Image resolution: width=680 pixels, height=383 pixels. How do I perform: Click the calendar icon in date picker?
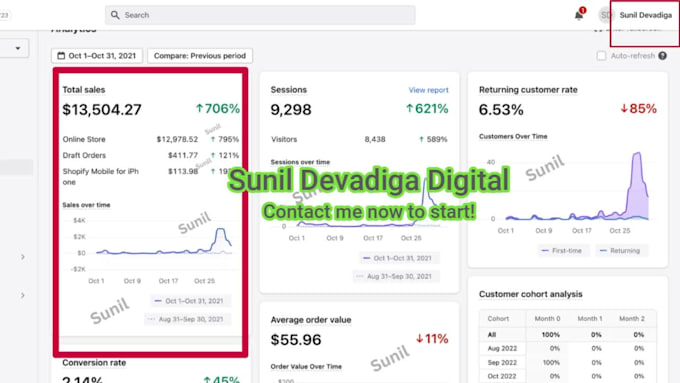[61, 56]
